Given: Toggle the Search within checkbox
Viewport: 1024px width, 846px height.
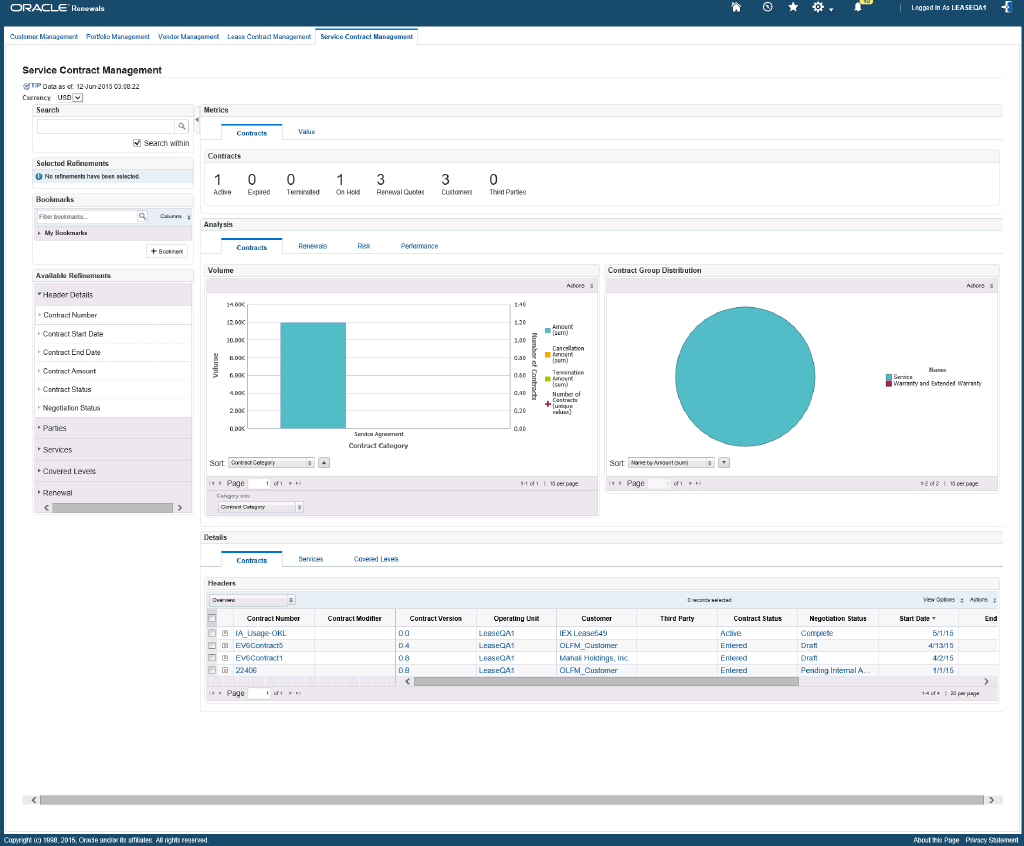Looking at the screenshot, I should coord(137,143).
